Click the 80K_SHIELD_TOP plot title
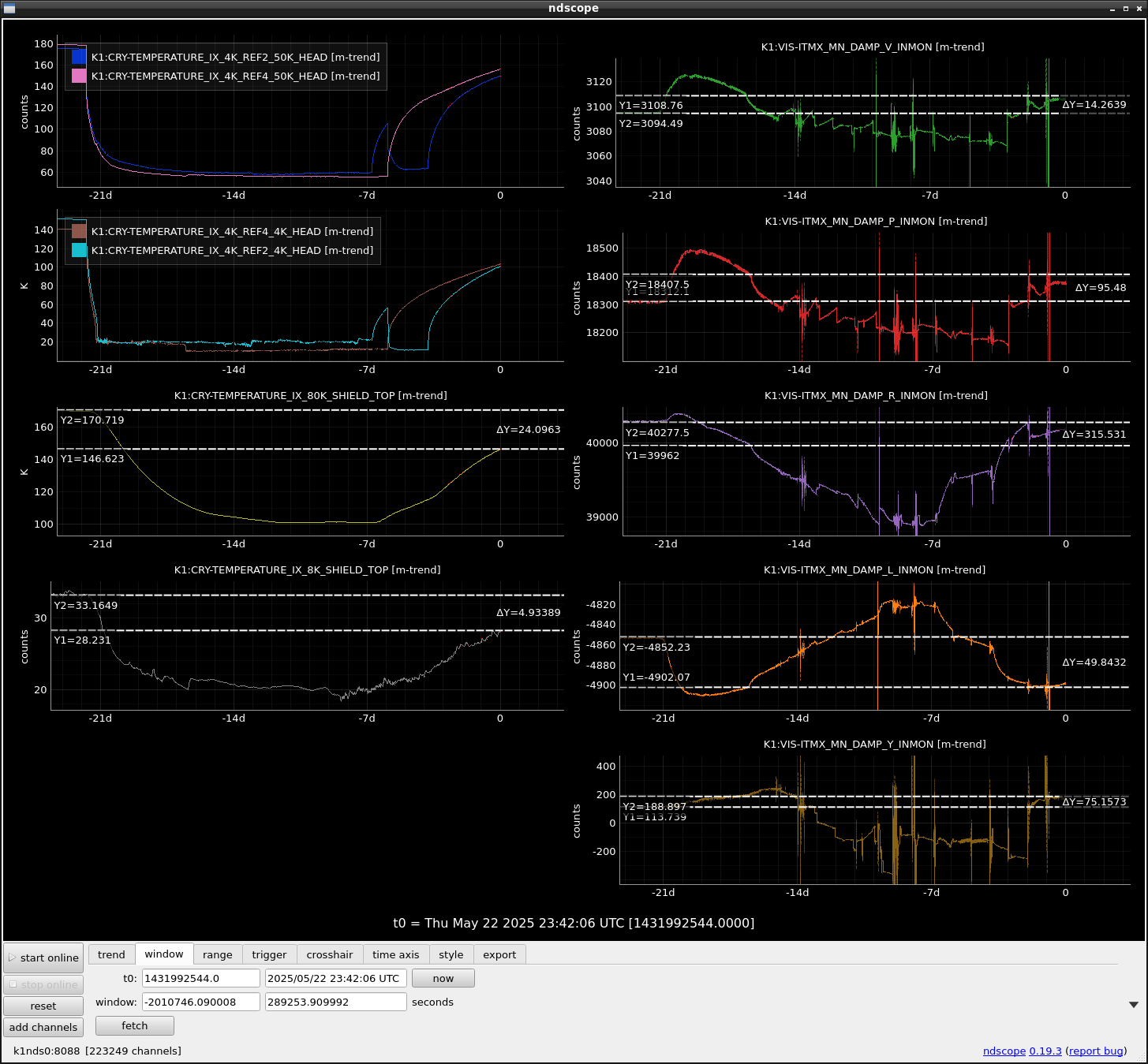Viewport: 1148px width, 1064px height. 310,395
